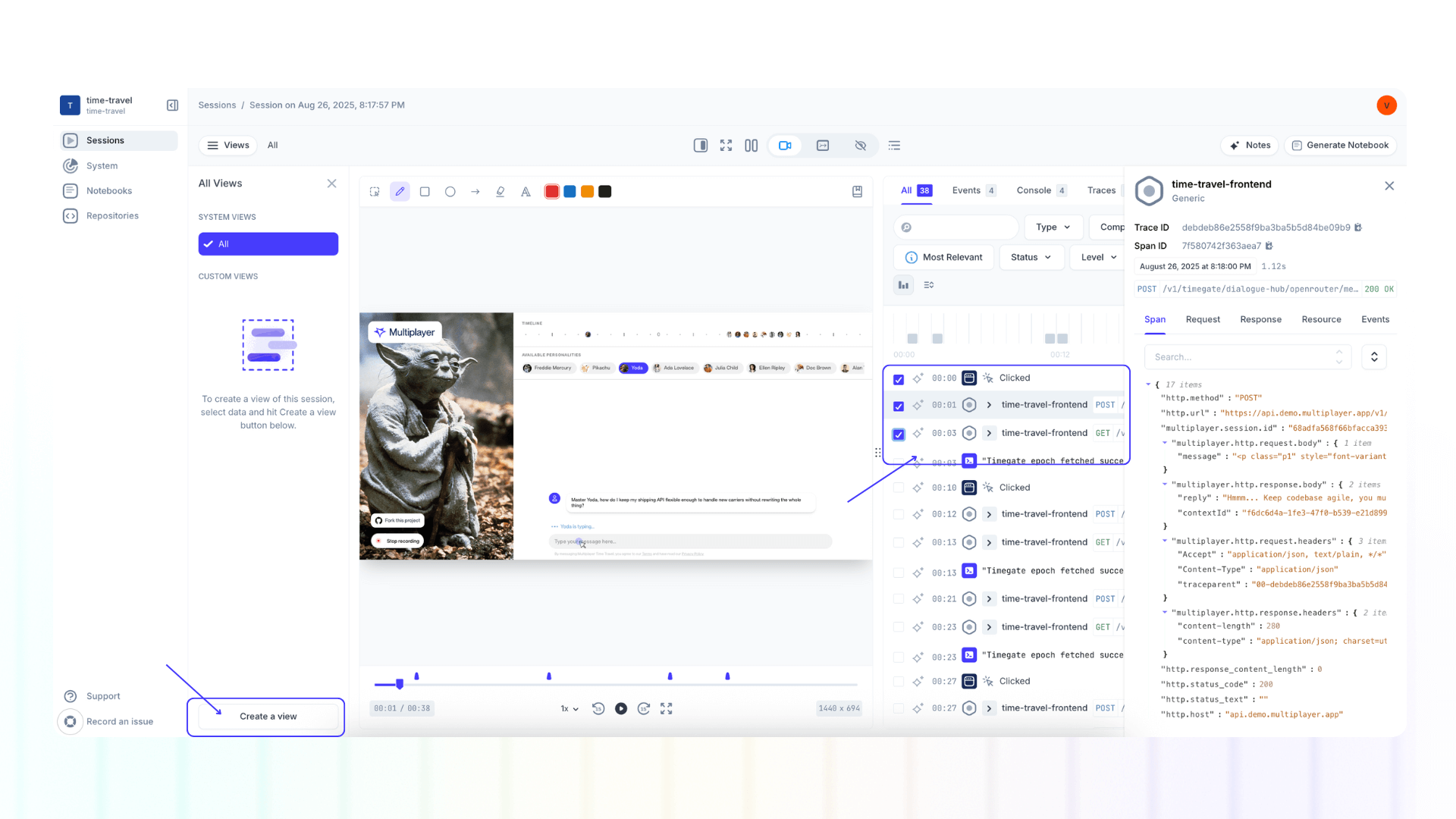
Task: Select the highlighter tool
Action: click(500, 192)
